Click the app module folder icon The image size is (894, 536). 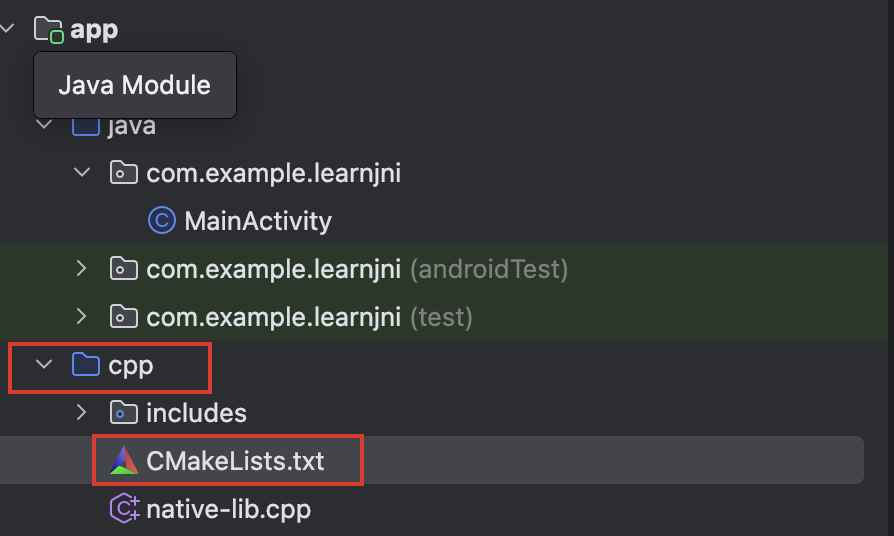pyautogui.click(x=48, y=30)
